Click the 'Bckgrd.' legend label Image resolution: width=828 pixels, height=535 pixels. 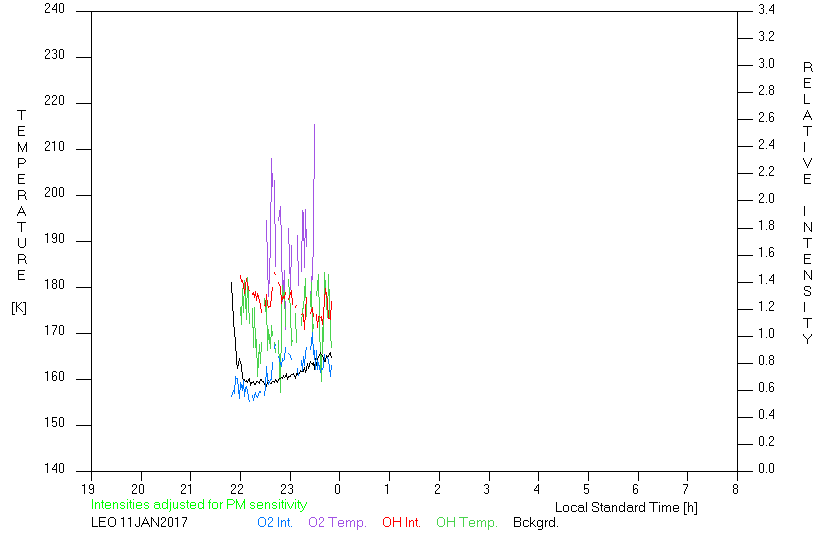[536, 522]
